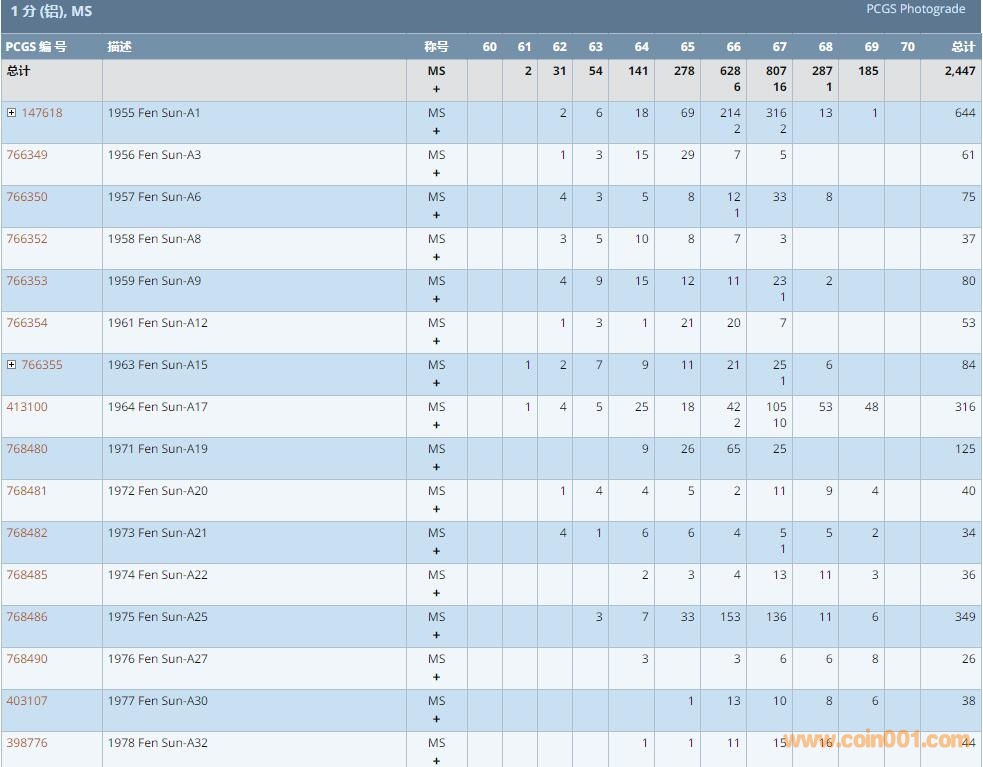
Task: Click the 总计 column header
Action: pyautogui.click(x=962, y=47)
